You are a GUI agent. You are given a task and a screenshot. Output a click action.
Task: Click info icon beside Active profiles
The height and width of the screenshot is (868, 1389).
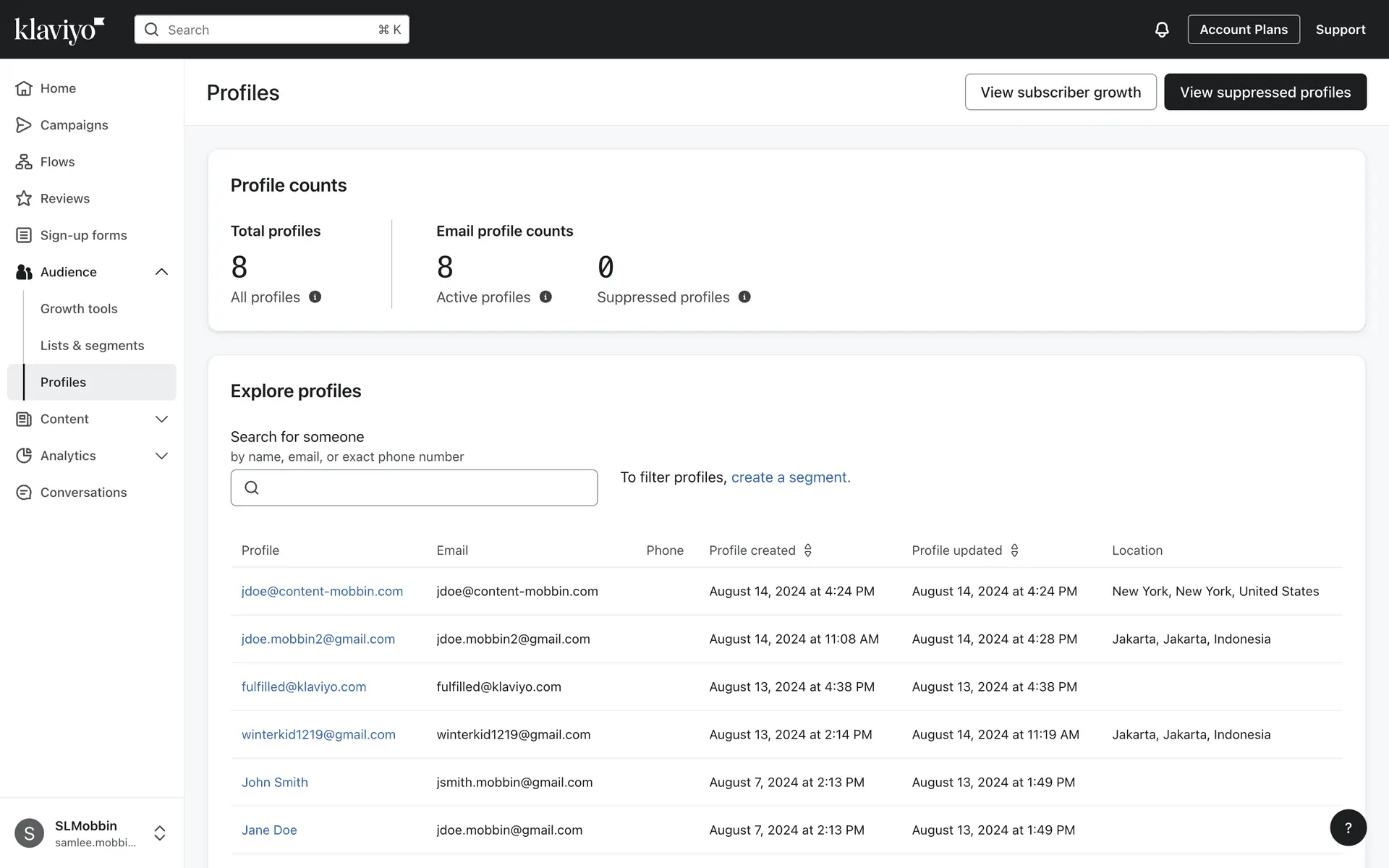(545, 297)
